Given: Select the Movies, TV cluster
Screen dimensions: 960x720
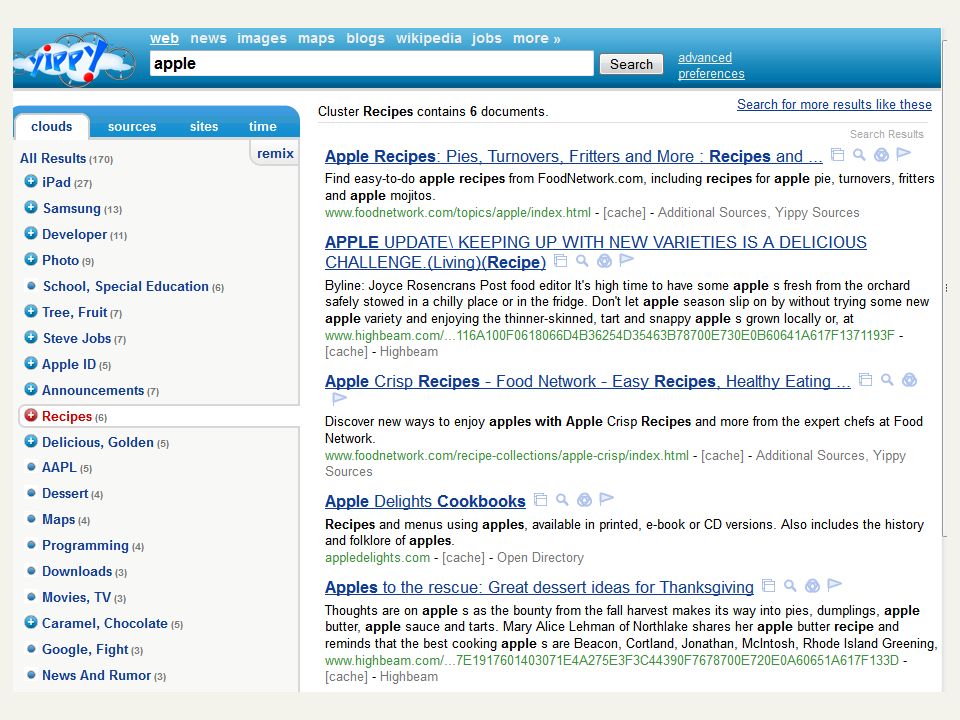Looking at the screenshot, I should tap(77, 597).
